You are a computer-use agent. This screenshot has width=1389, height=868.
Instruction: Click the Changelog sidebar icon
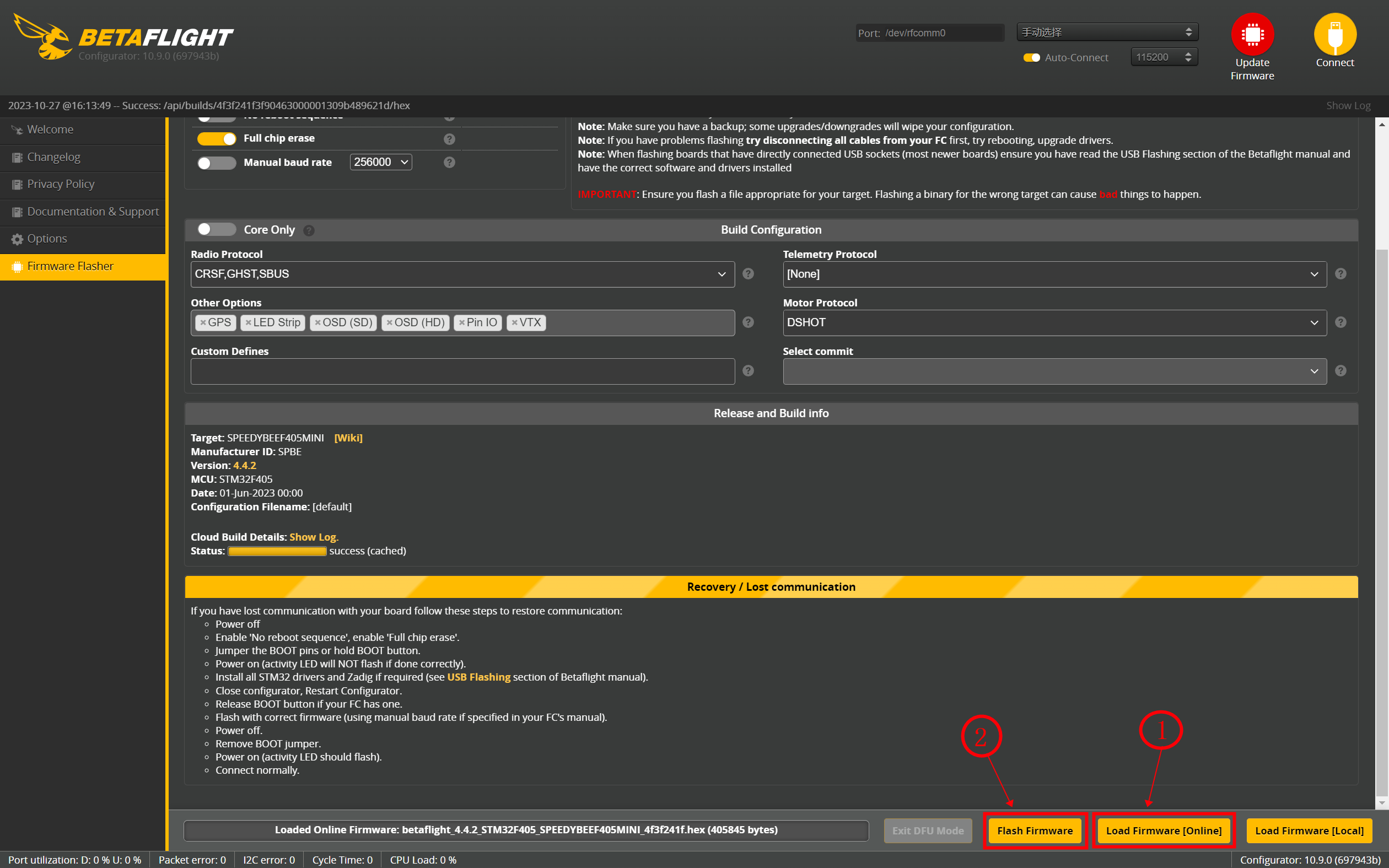[17, 157]
